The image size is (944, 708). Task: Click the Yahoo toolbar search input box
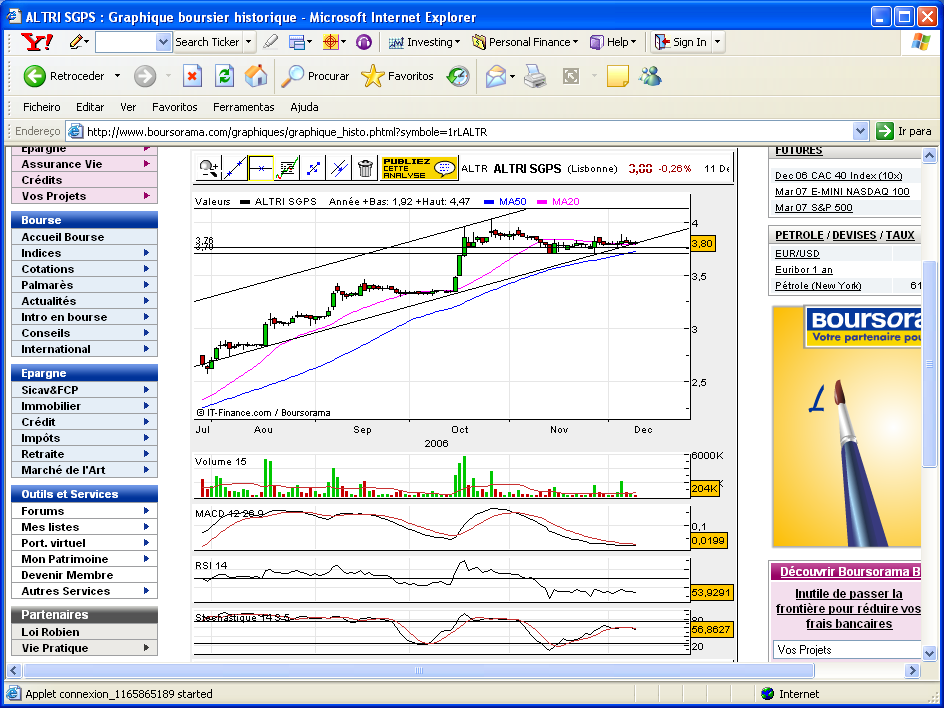click(126, 42)
